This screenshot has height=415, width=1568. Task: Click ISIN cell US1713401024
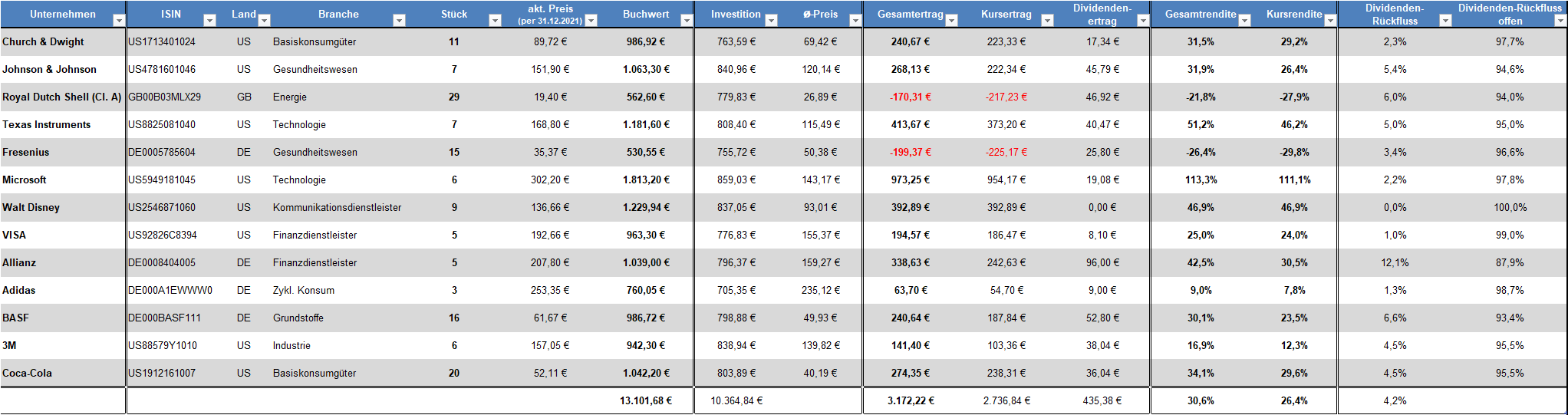(162, 41)
